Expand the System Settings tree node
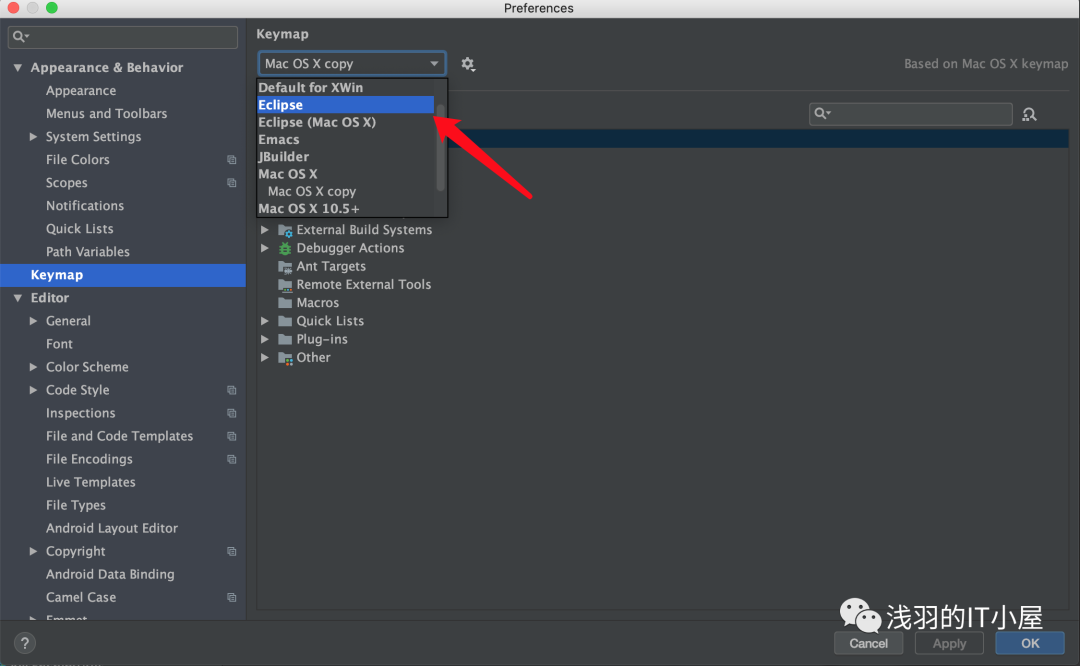The width and height of the screenshot is (1080, 666). tap(34, 137)
